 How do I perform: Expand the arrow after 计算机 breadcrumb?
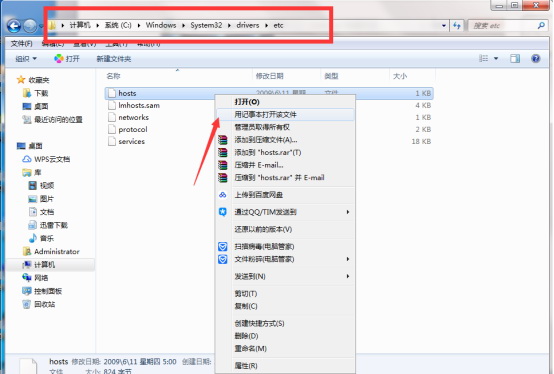(98, 25)
